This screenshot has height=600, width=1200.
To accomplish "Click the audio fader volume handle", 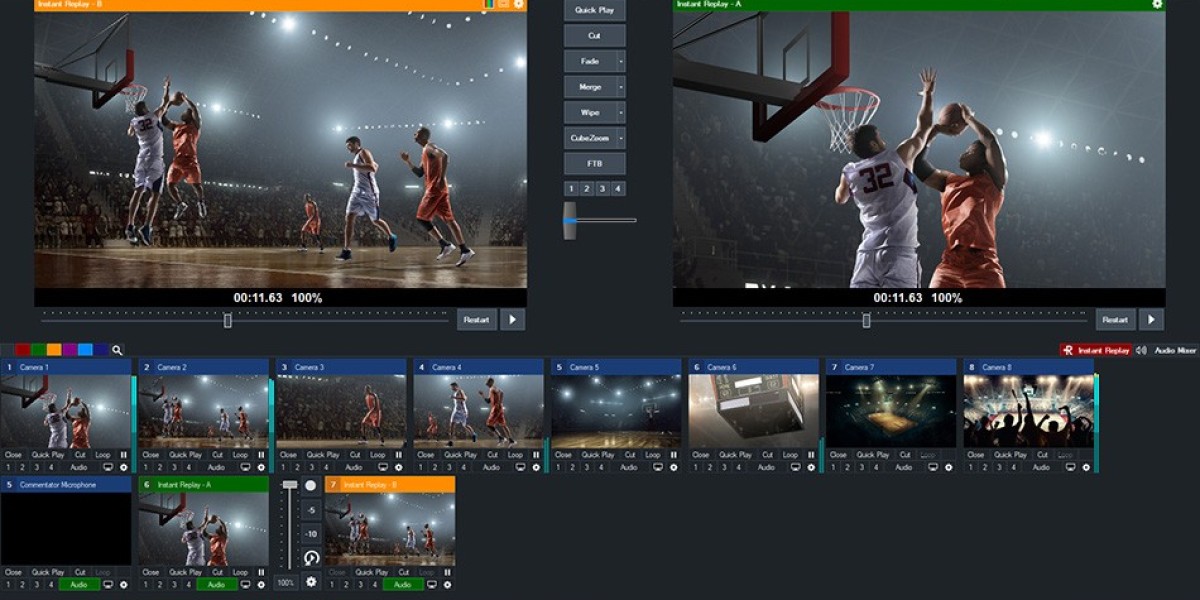I will pyautogui.click(x=290, y=484).
